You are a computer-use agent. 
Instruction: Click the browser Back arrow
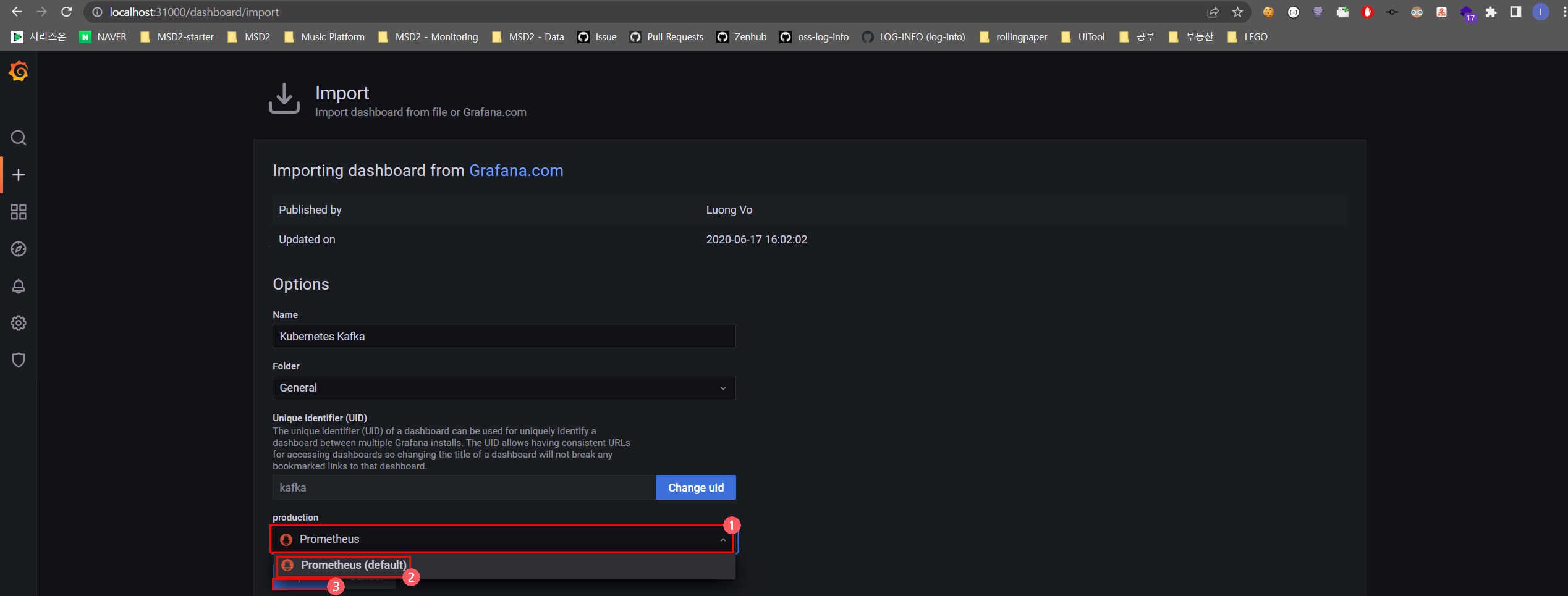coord(17,12)
